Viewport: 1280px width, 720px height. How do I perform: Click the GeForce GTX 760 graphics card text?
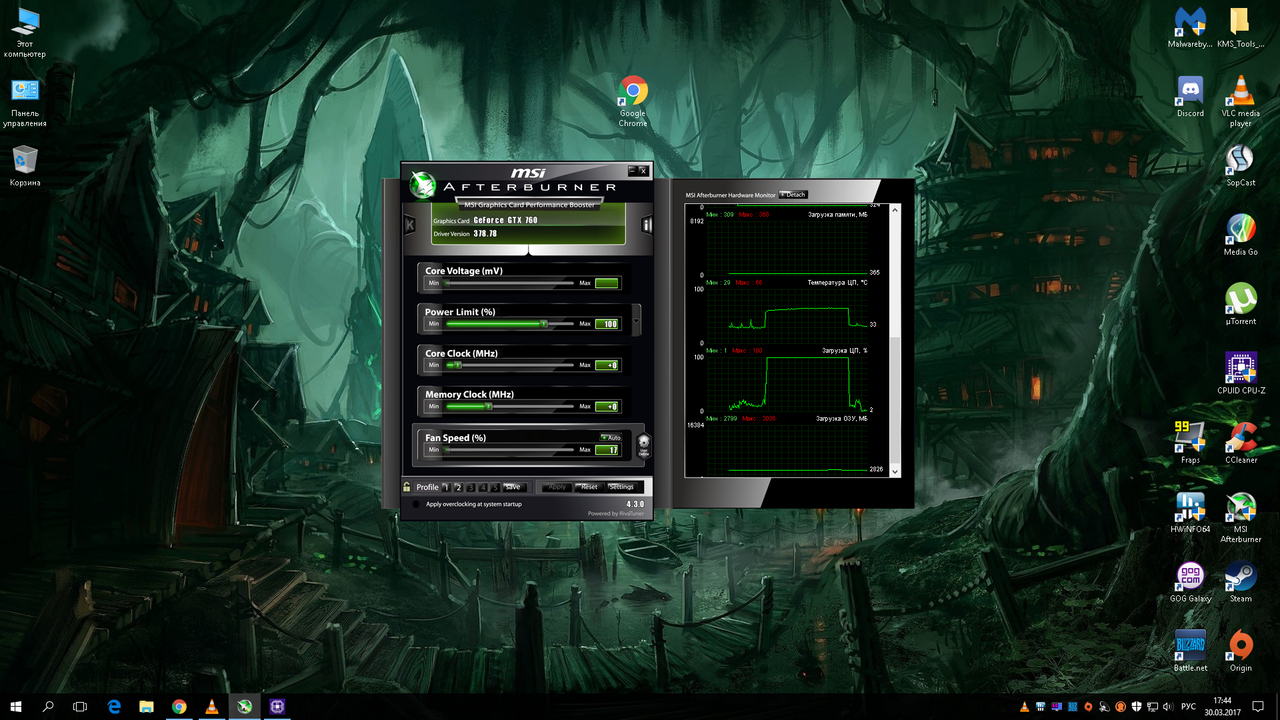point(505,220)
